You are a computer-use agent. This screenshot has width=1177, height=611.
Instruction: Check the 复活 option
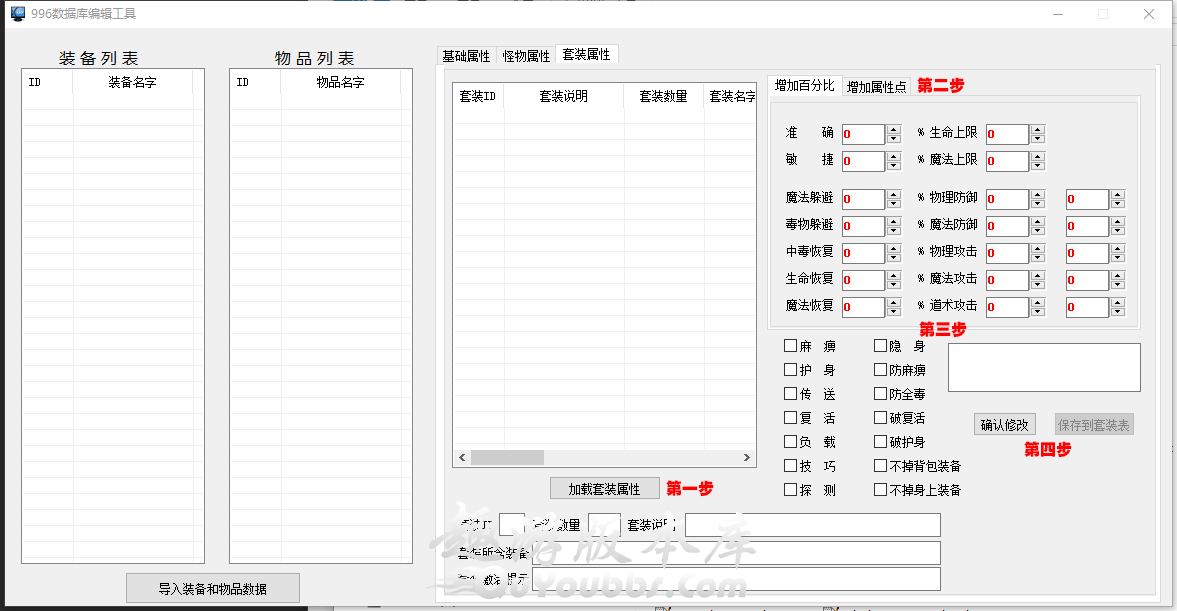(x=791, y=418)
